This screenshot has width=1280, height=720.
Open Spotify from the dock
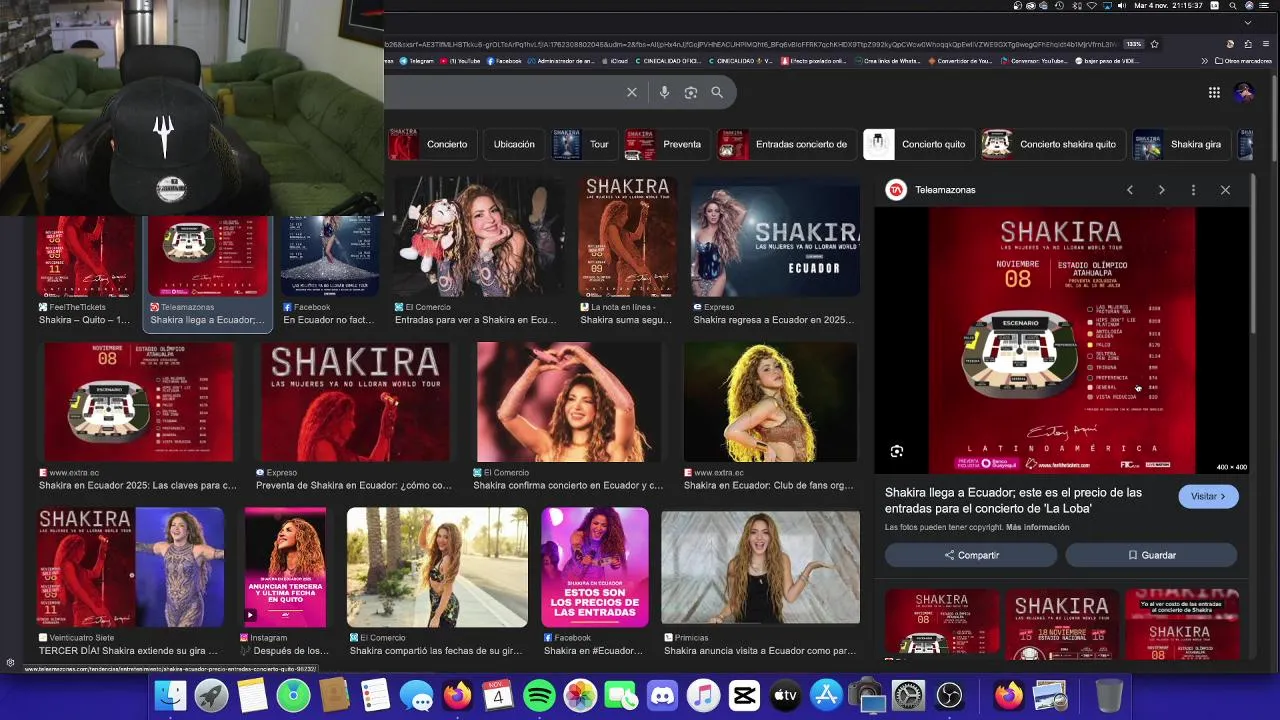539,695
